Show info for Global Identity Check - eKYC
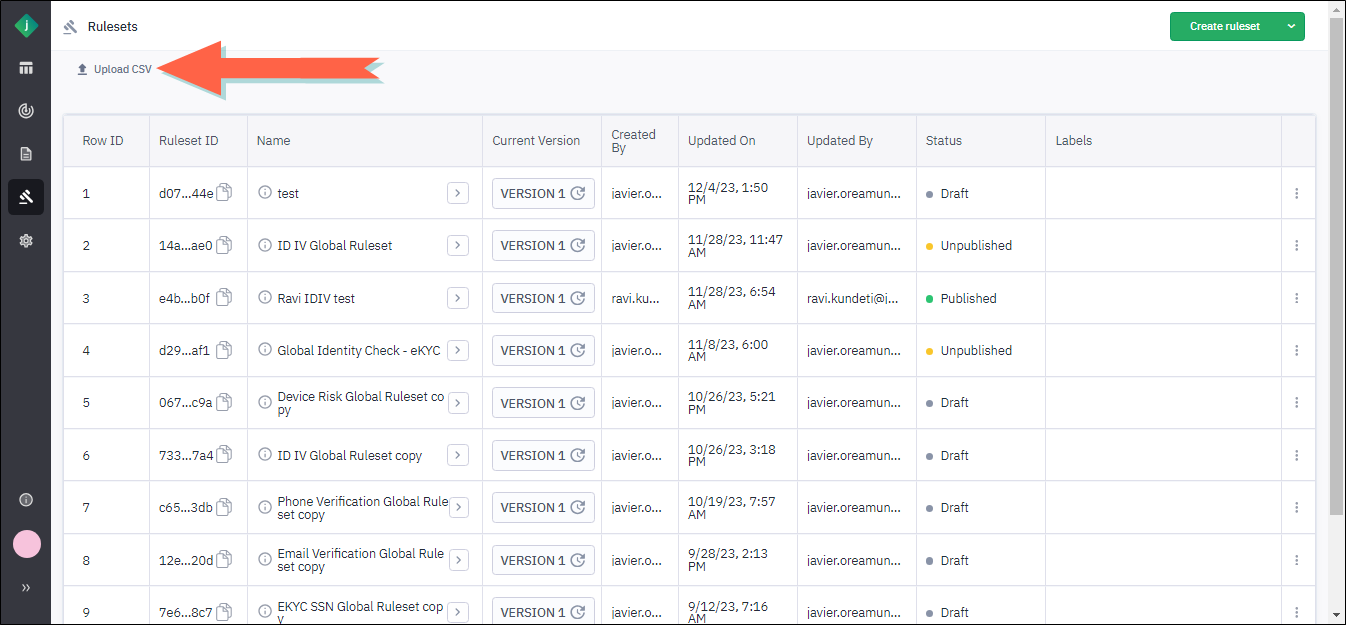1346x625 pixels. 265,349
